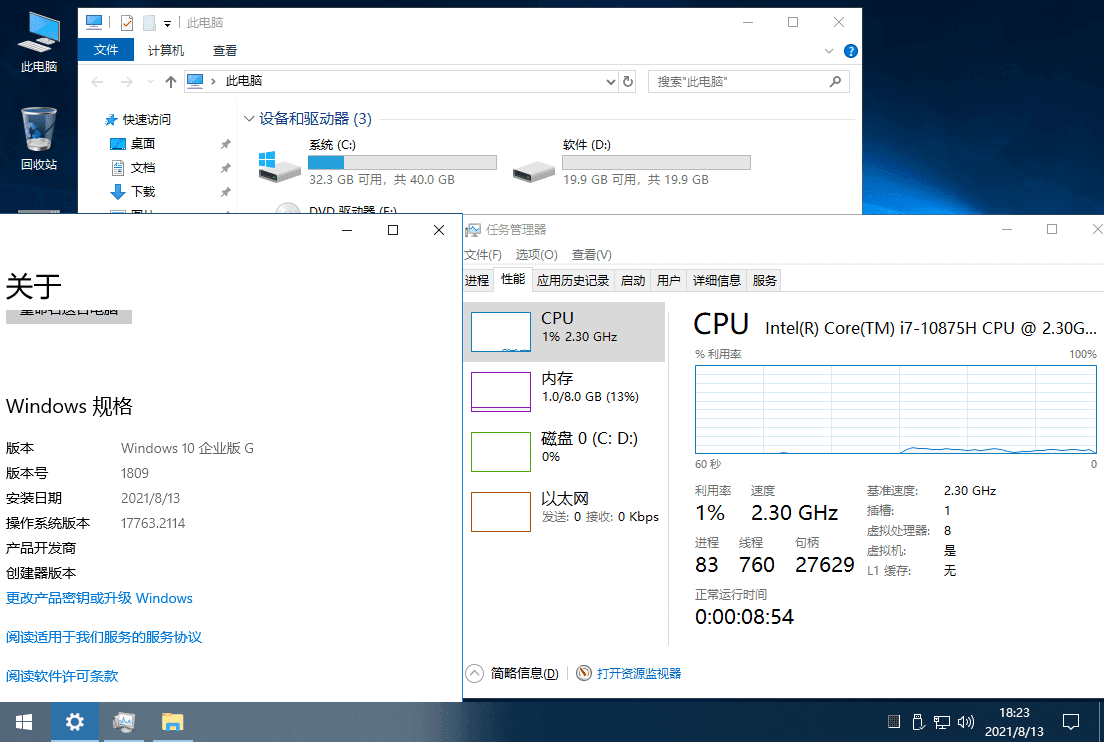Click the network icon in the system tray
Viewport: 1104px width, 742px height.
[942, 721]
